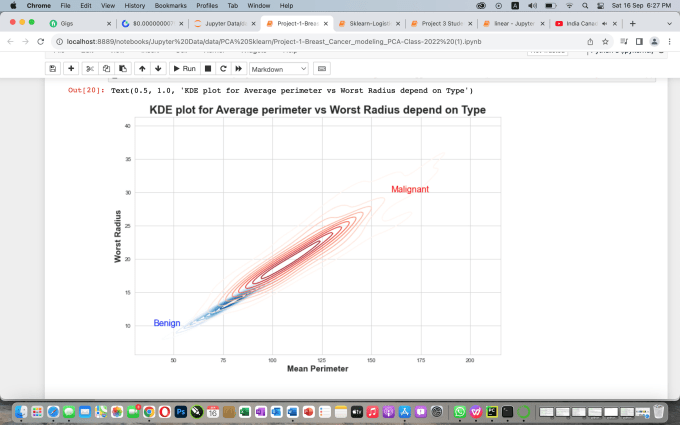Click the Malignant label on the plot
Screen dimensions: 680x425
pyautogui.click(x=410, y=189)
